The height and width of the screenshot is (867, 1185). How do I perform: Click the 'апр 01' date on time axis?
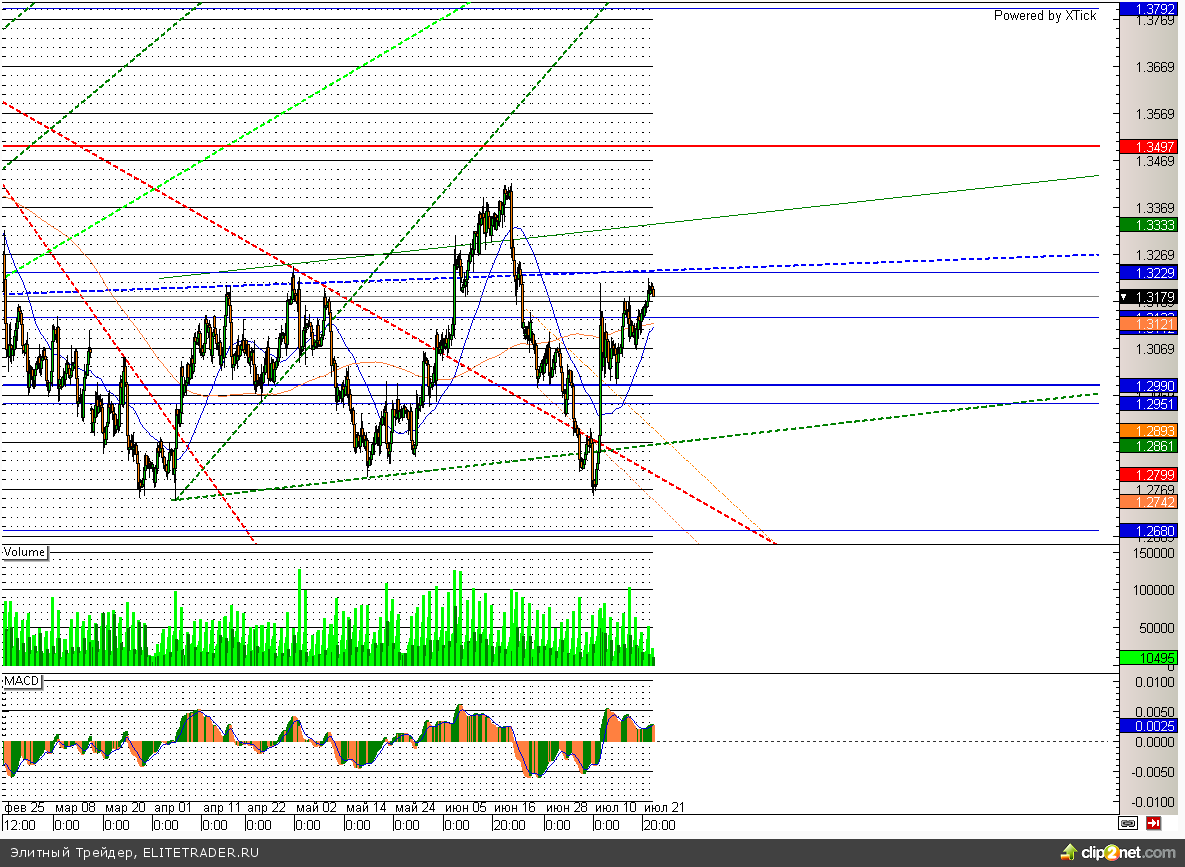(x=172, y=807)
